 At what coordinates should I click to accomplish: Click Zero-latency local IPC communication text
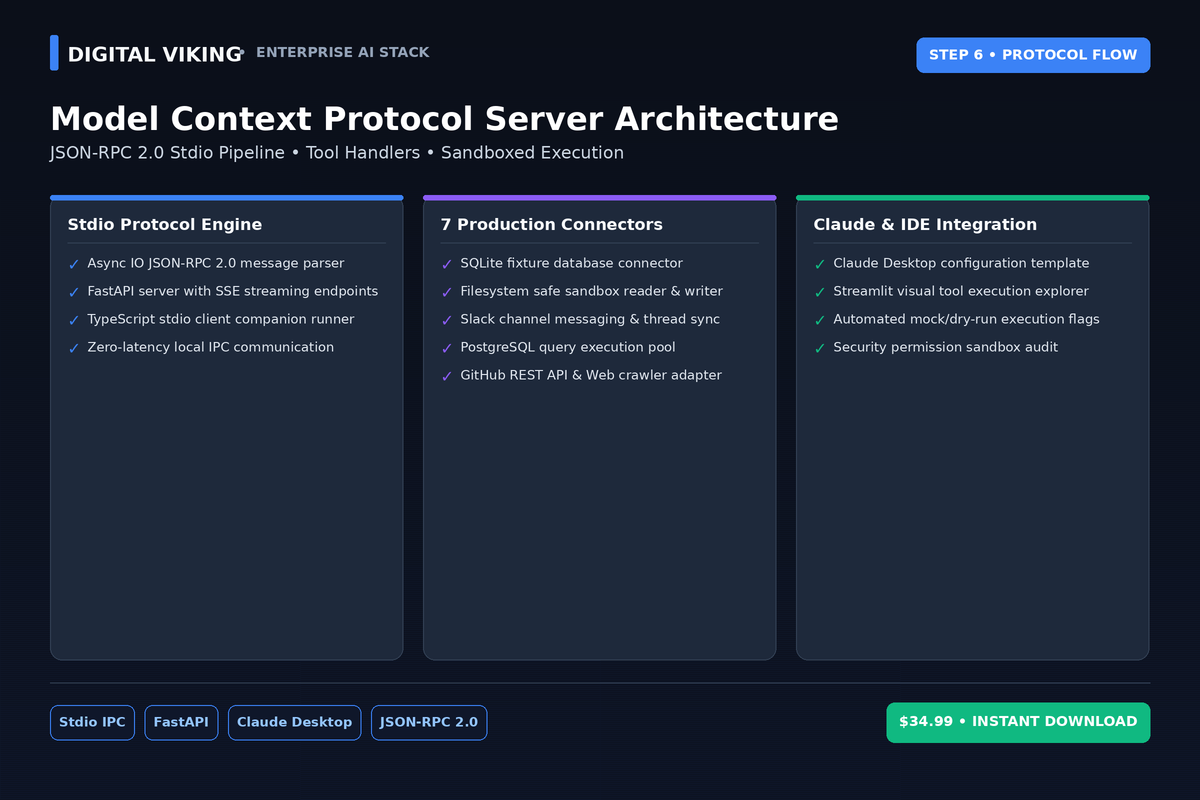tap(211, 347)
